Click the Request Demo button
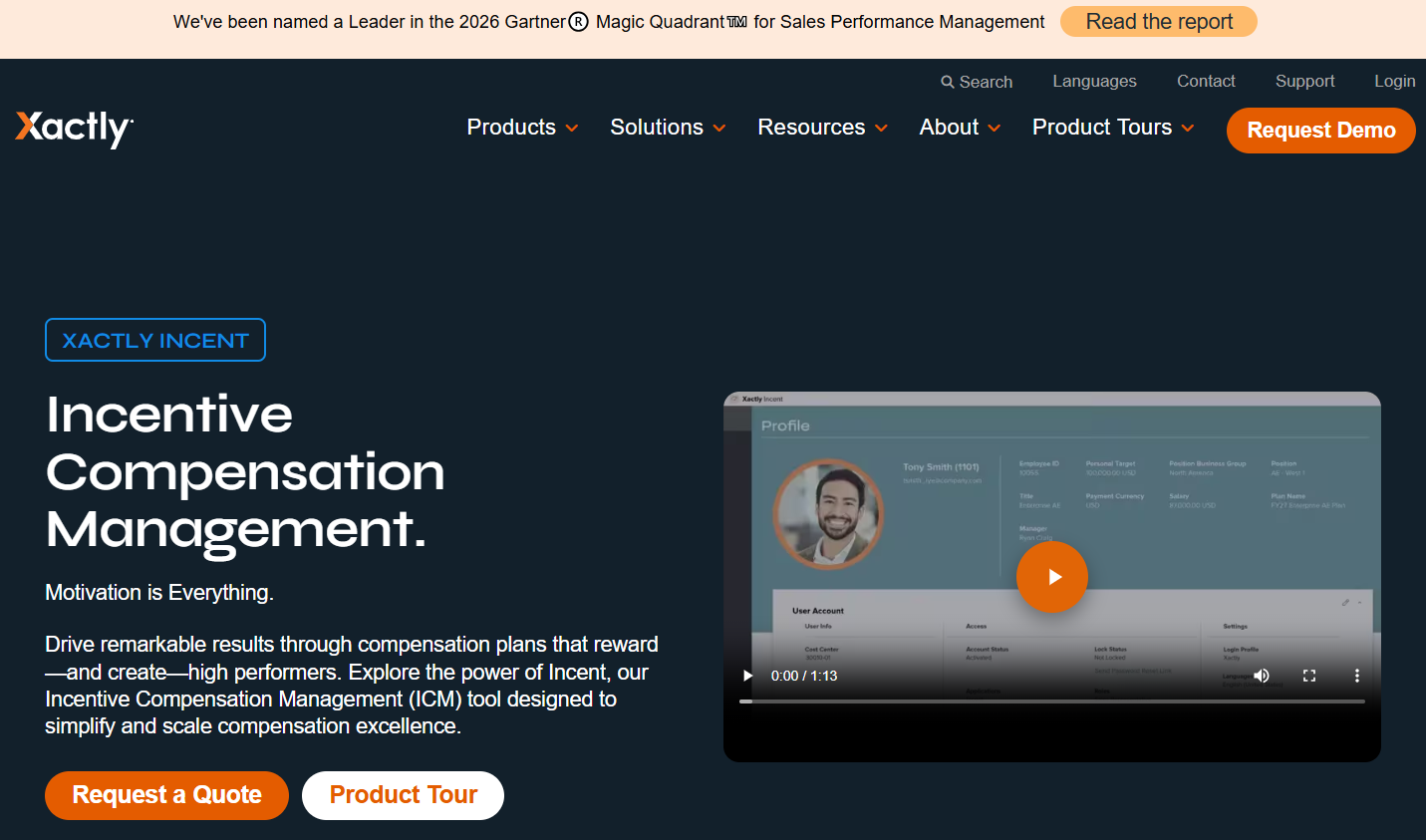 click(x=1321, y=131)
